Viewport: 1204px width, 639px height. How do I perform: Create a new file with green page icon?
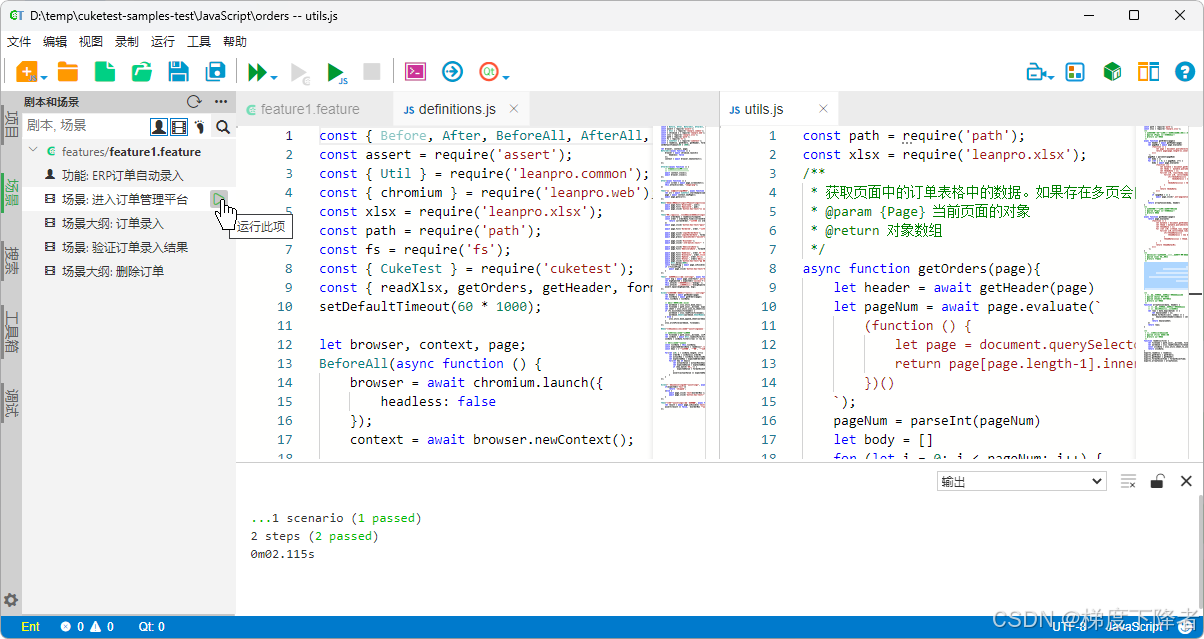pyautogui.click(x=104, y=72)
